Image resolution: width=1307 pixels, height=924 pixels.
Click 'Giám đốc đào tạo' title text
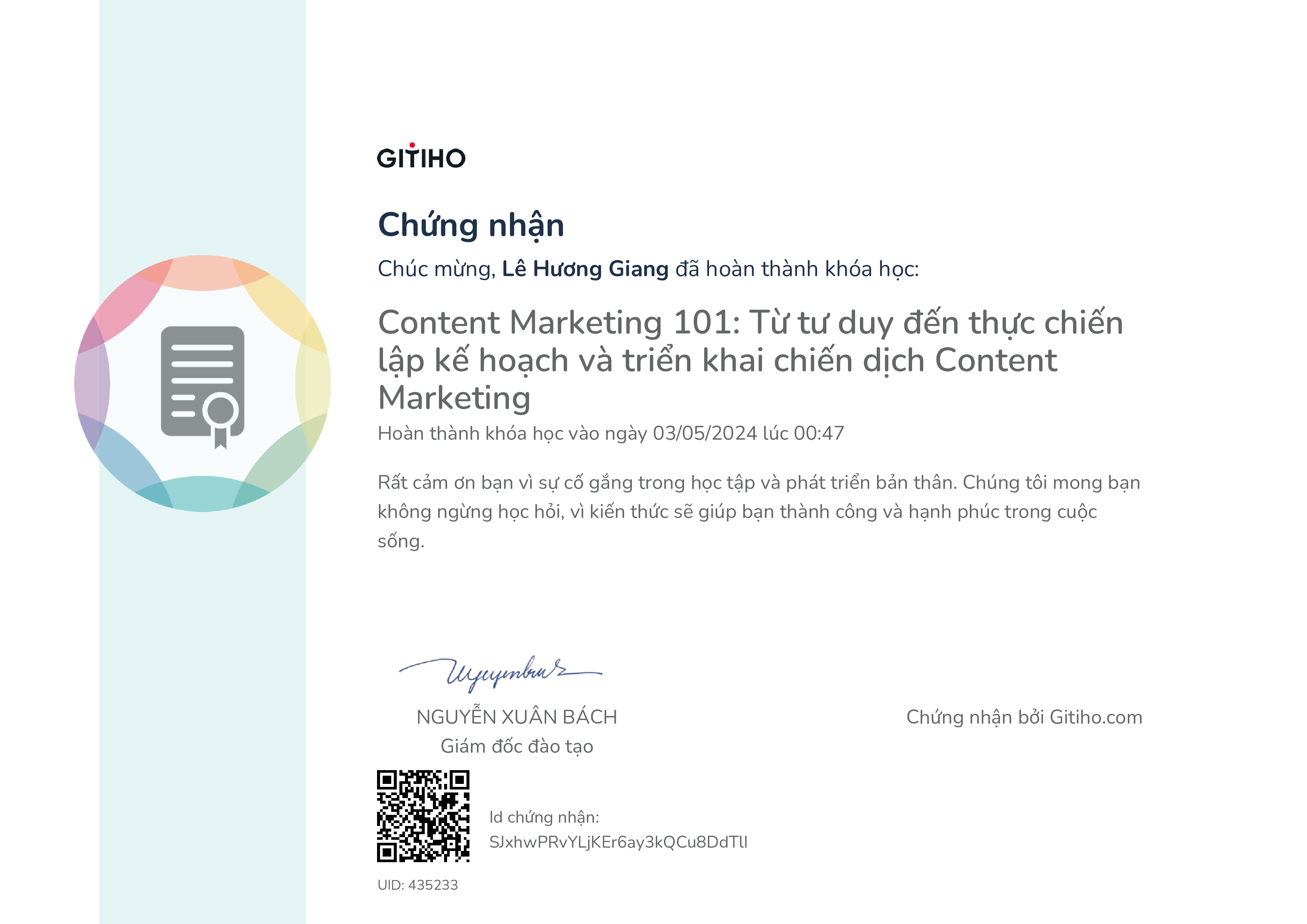516,746
